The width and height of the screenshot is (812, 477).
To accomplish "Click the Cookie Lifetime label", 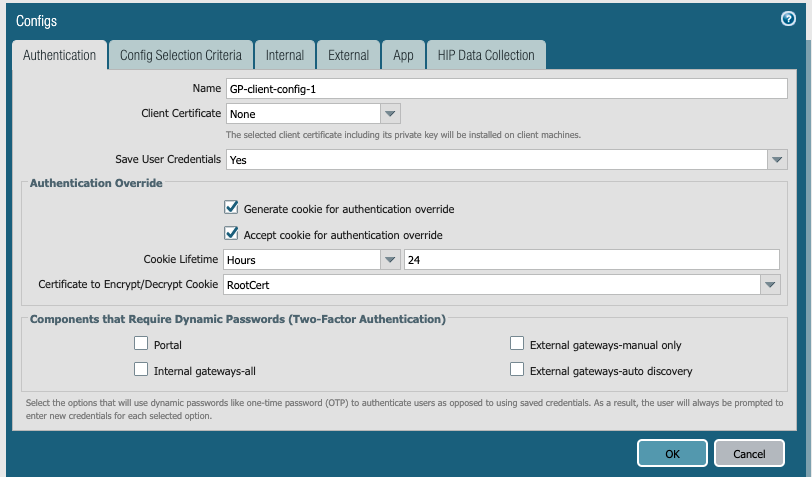I will click(x=181, y=259).
